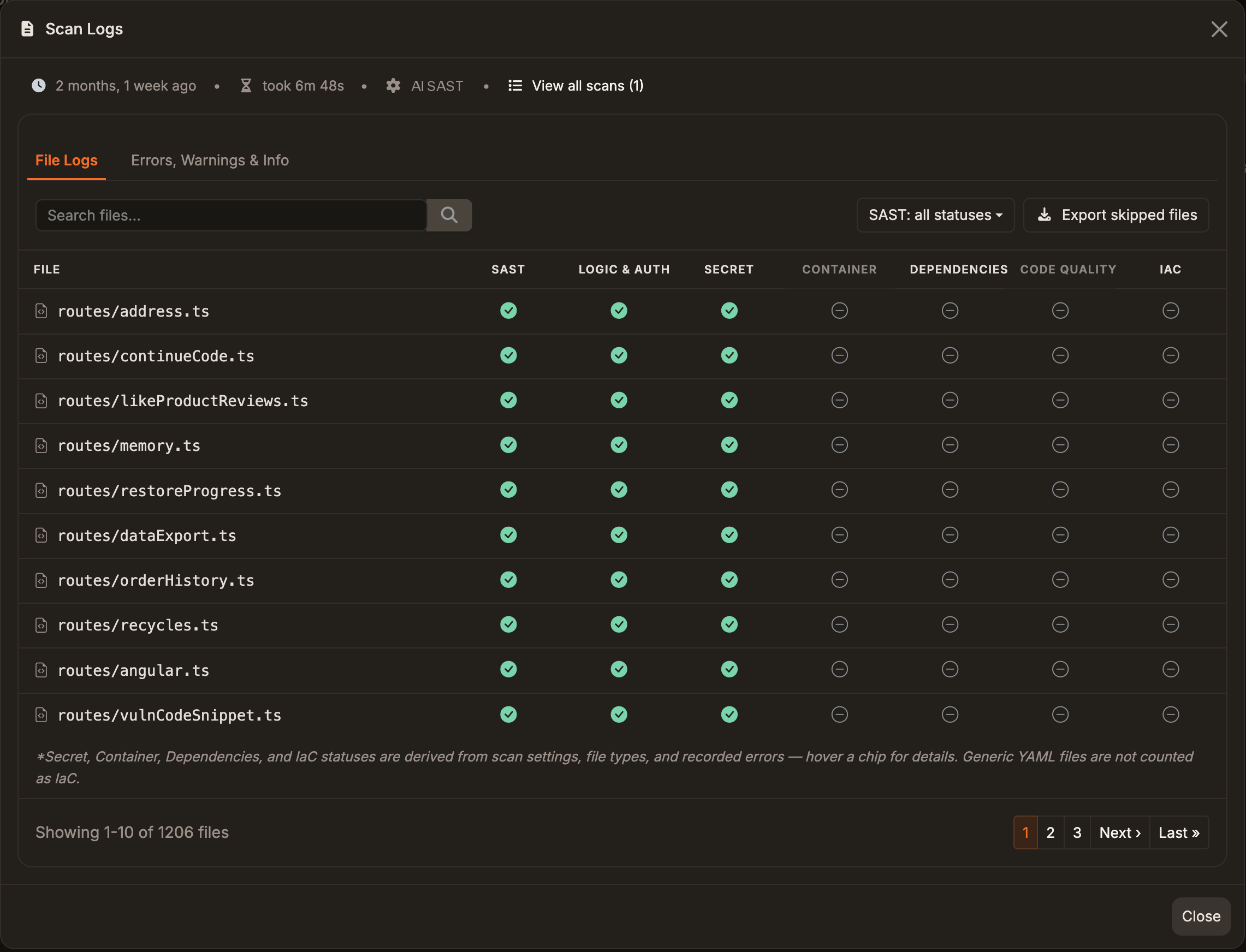The height and width of the screenshot is (952, 1246).
Task: Click Code Quality dash for routes/continueCode.ts
Action: coord(1060,356)
